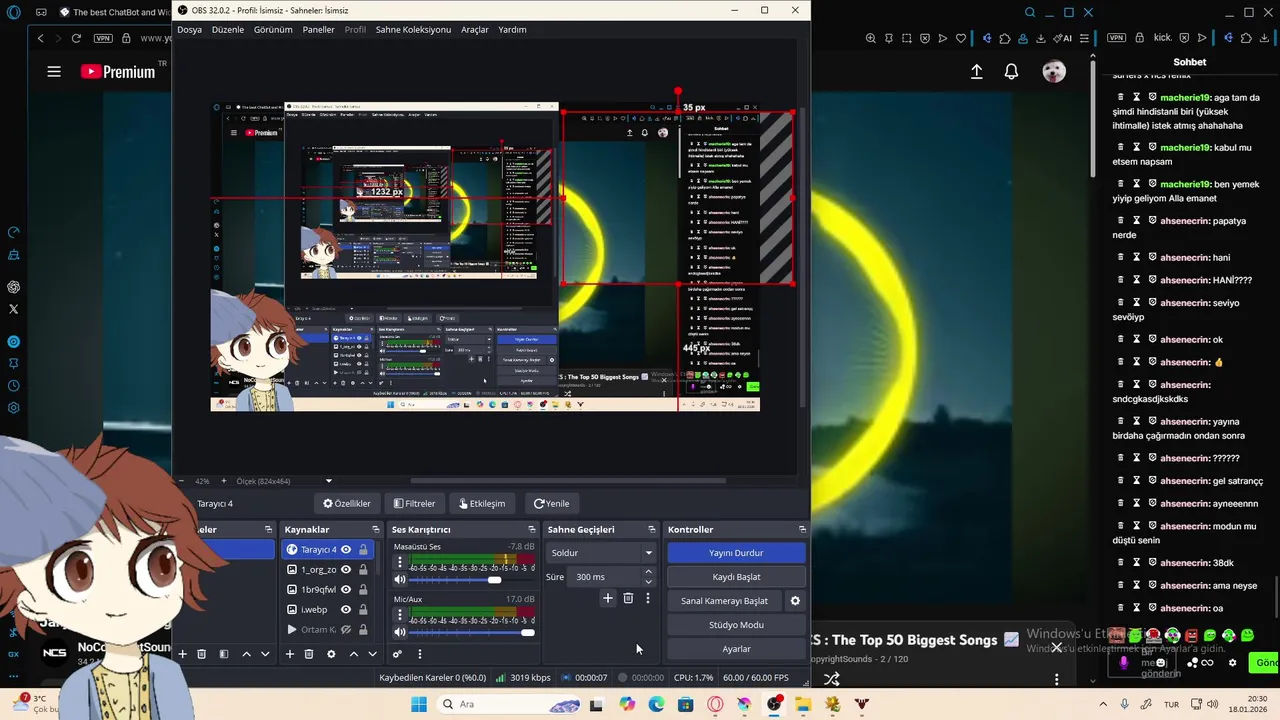Image resolution: width=1280 pixels, height=720 pixels.
Task: Open YouTube account avatar
Action: pos(1053,72)
